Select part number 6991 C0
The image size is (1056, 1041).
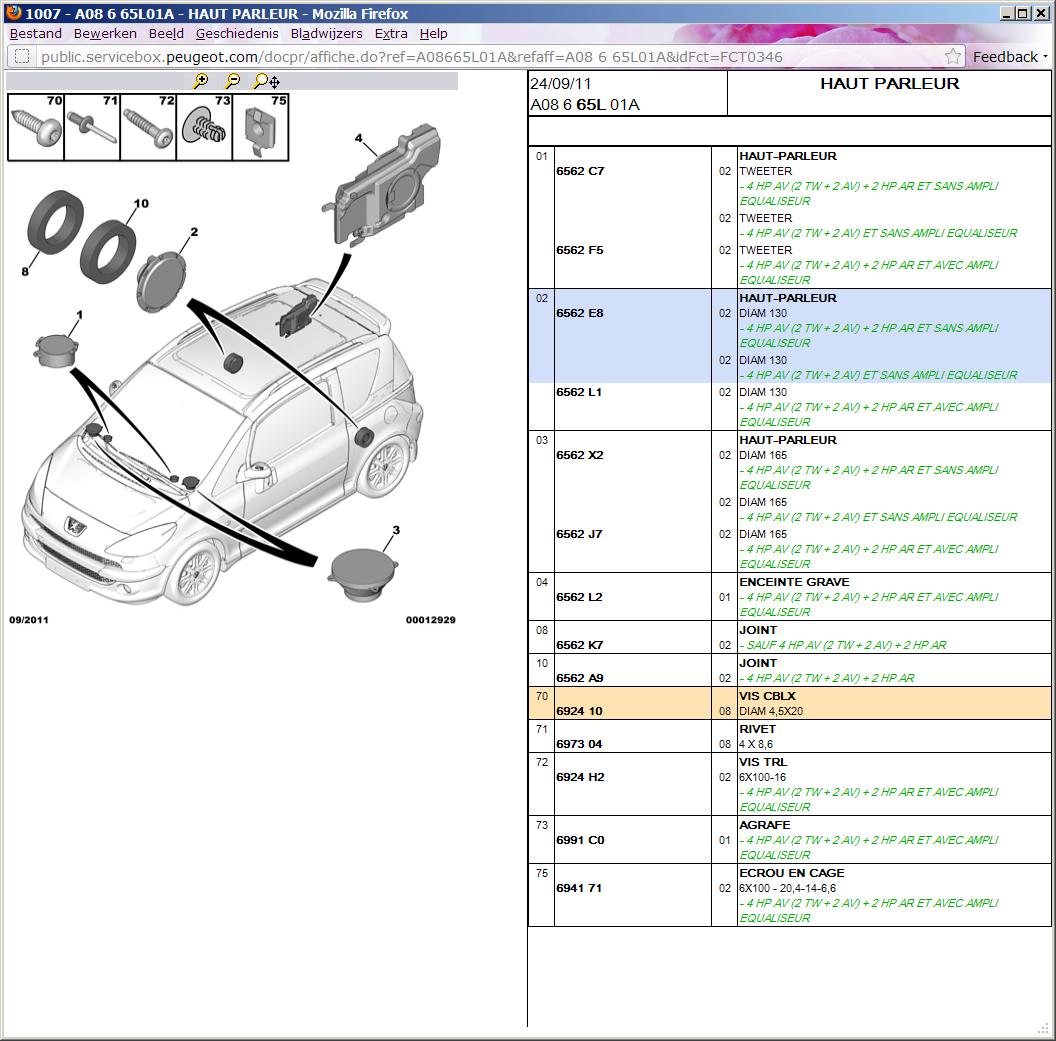pyautogui.click(x=581, y=840)
